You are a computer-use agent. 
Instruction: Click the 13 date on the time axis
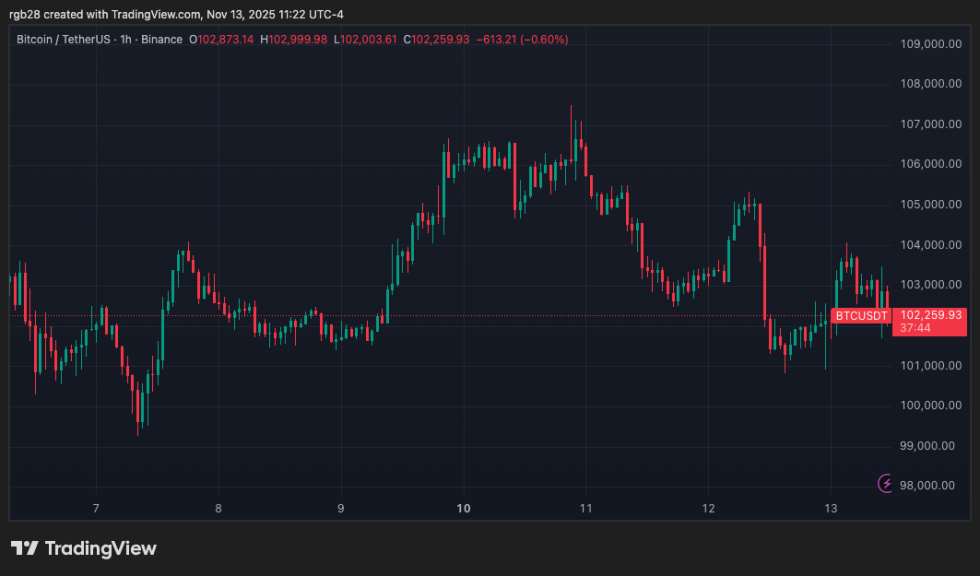[x=830, y=509]
